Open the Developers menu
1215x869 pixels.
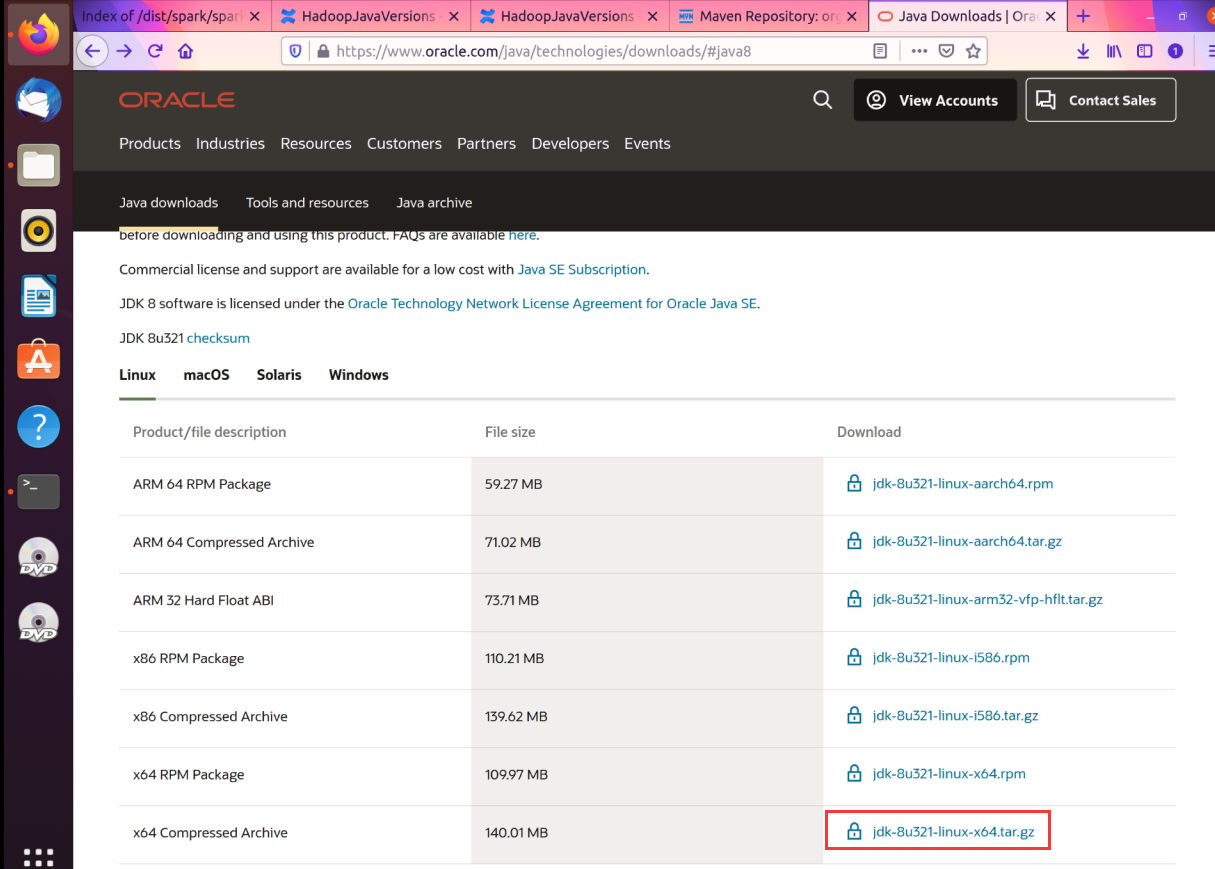(x=570, y=143)
